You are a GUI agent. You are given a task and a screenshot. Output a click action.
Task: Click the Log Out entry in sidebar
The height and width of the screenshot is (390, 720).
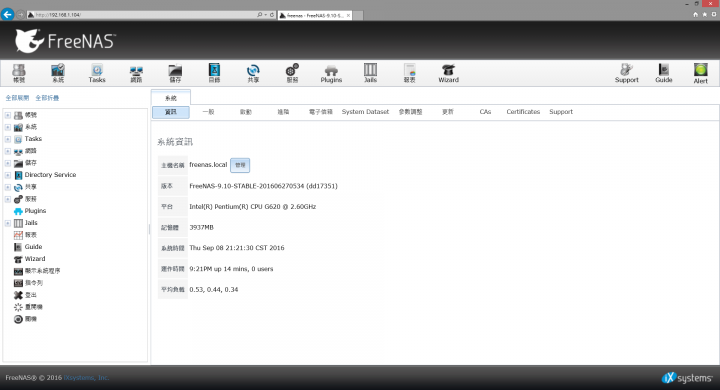(x=25, y=295)
